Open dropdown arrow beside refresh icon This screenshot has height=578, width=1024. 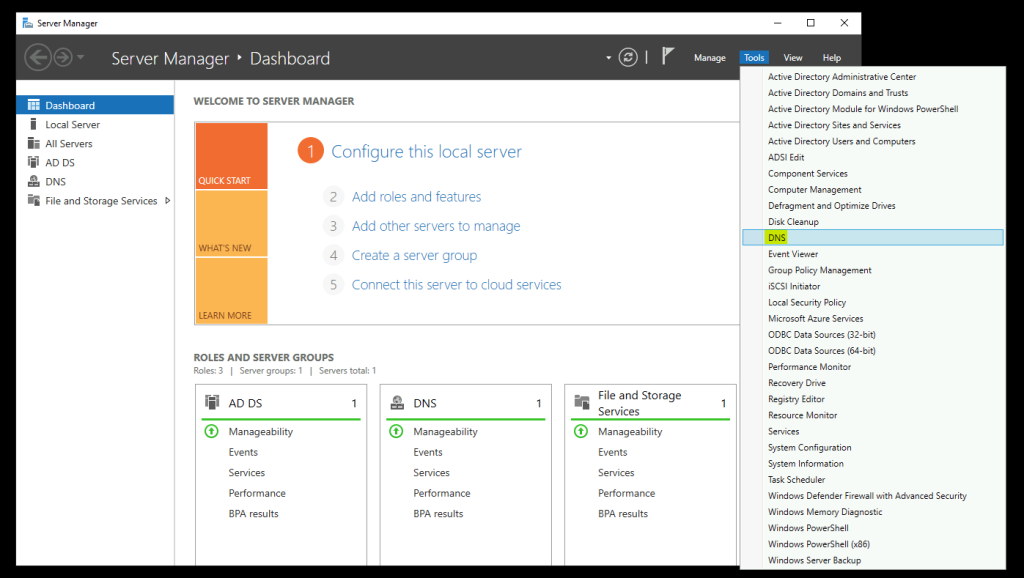pyautogui.click(x=608, y=57)
